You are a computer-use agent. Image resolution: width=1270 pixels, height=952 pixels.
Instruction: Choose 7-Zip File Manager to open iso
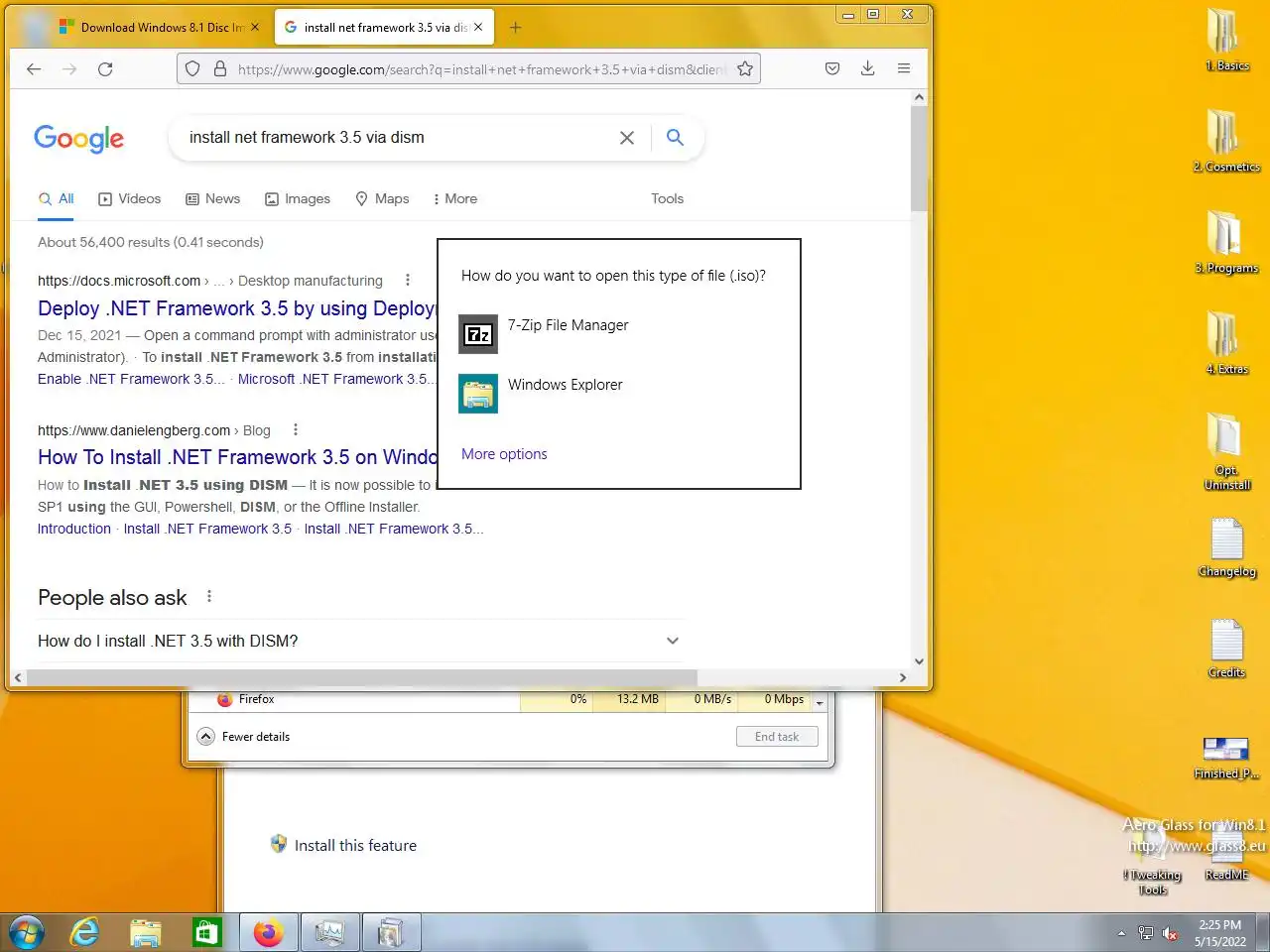tap(619, 333)
